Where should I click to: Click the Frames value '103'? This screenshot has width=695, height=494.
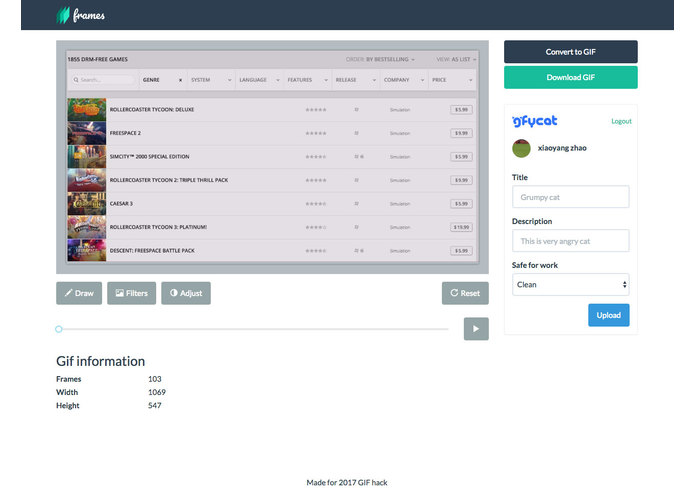(x=155, y=379)
